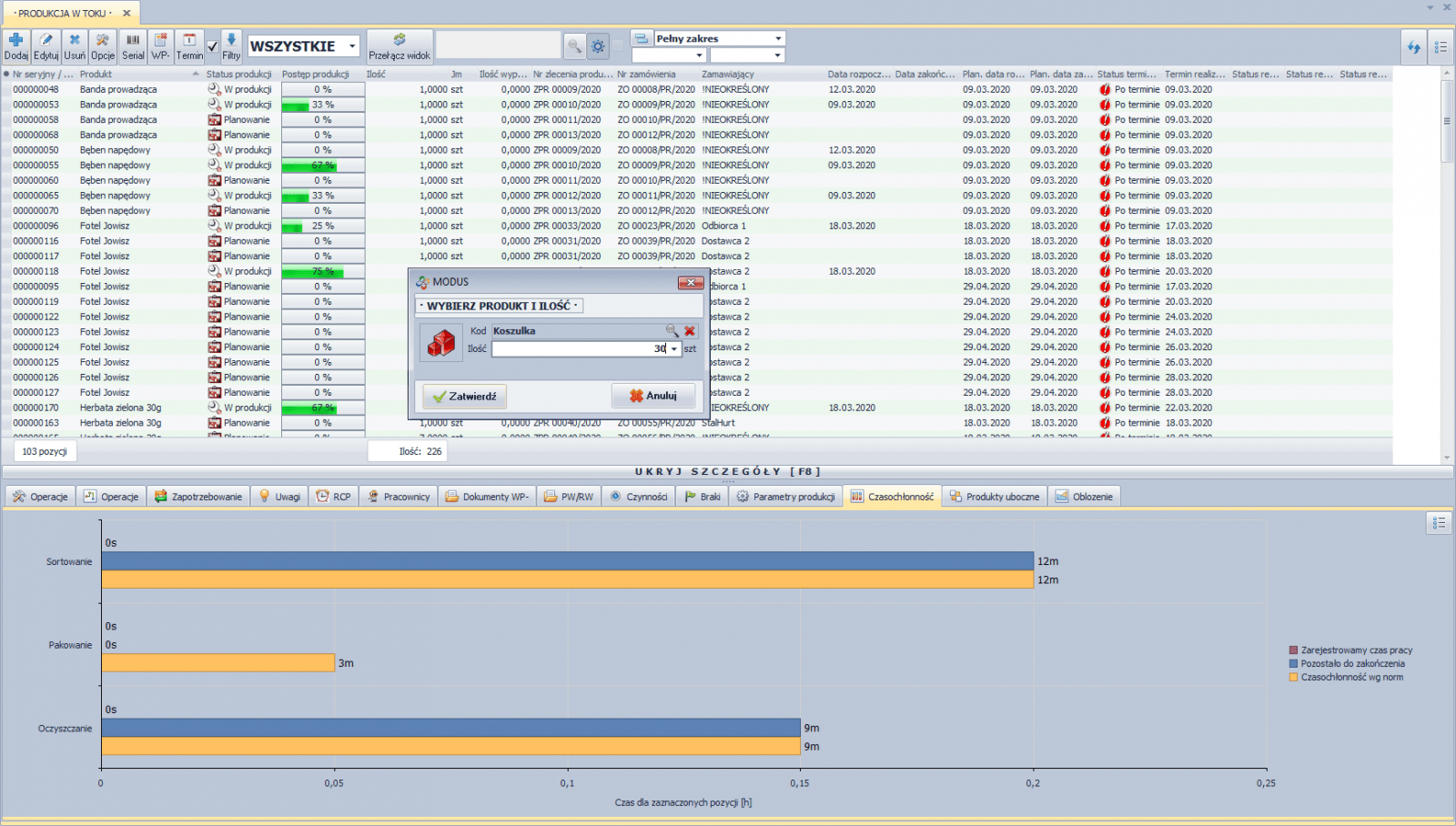The height and width of the screenshot is (826, 1456).
Task: Click the chart options list icon
Action: pyautogui.click(x=1439, y=523)
